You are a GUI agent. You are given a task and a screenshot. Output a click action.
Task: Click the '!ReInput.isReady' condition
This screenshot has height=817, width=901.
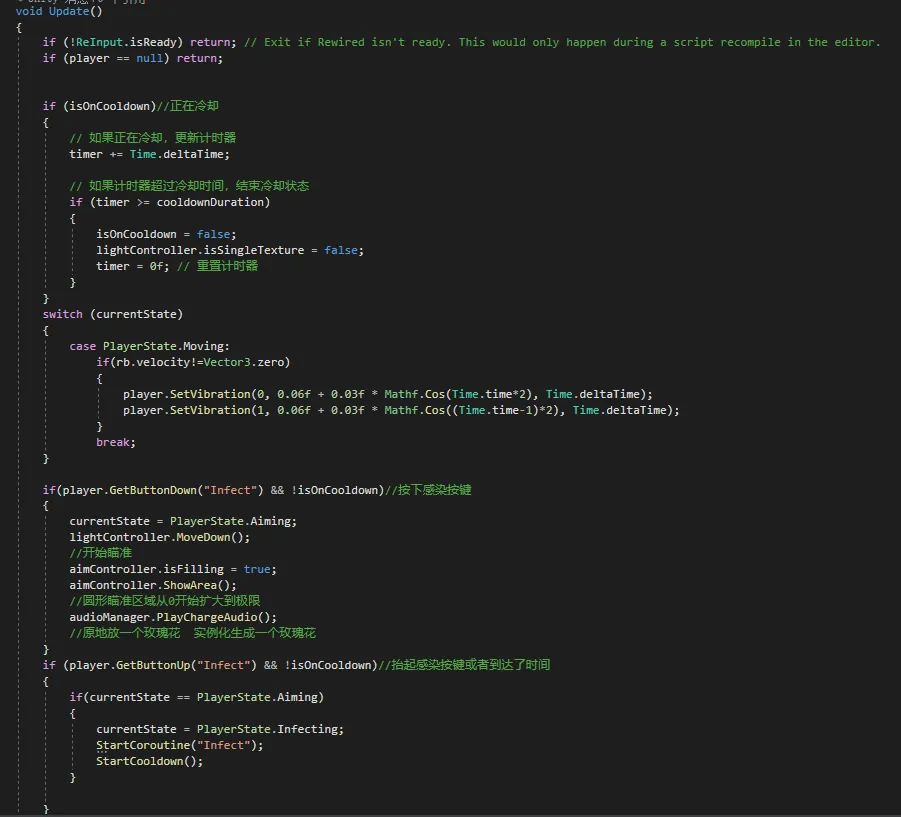pyautogui.click(x=126, y=43)
